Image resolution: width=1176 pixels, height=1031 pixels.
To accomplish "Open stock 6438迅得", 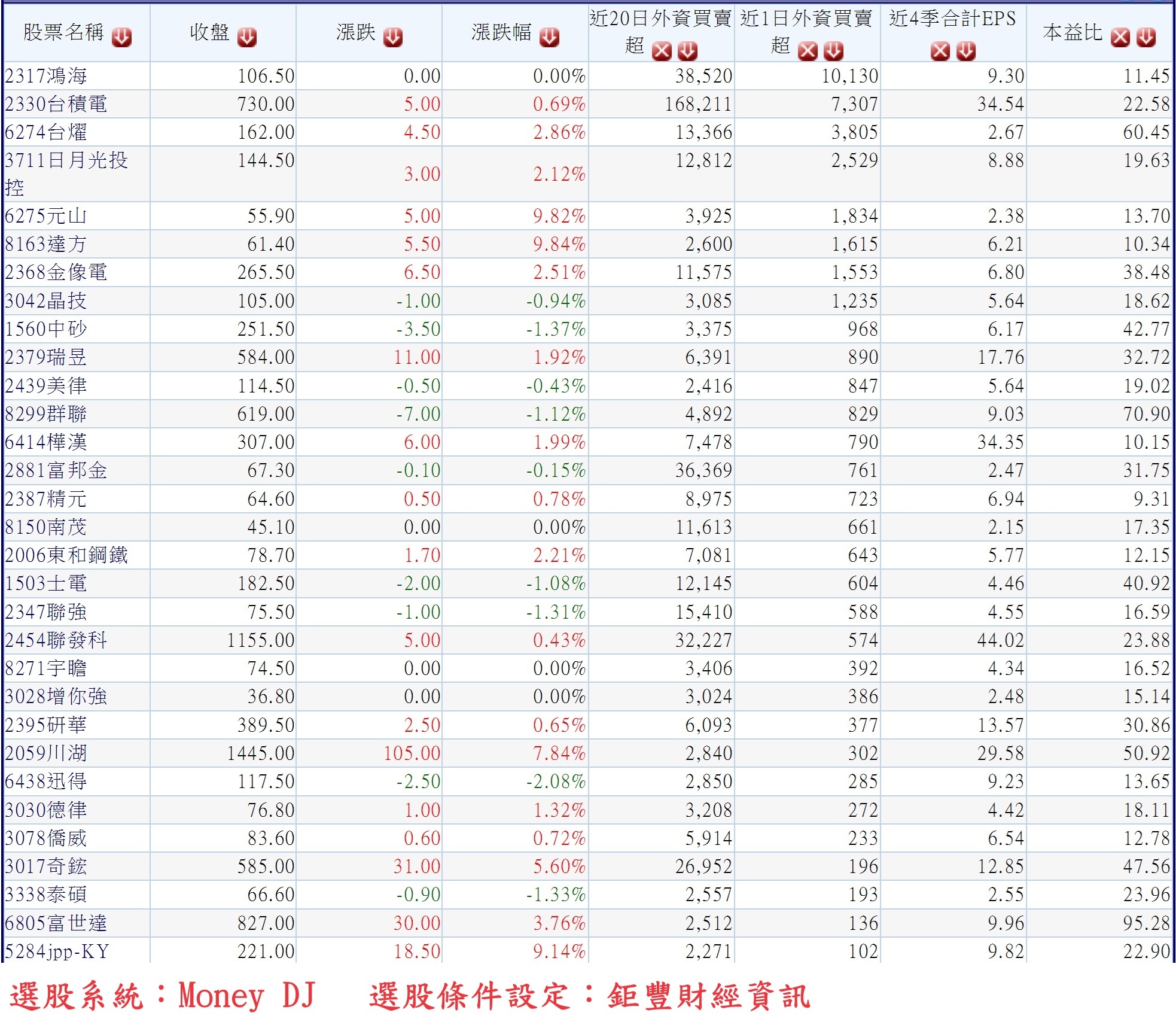I will (46, 781).
